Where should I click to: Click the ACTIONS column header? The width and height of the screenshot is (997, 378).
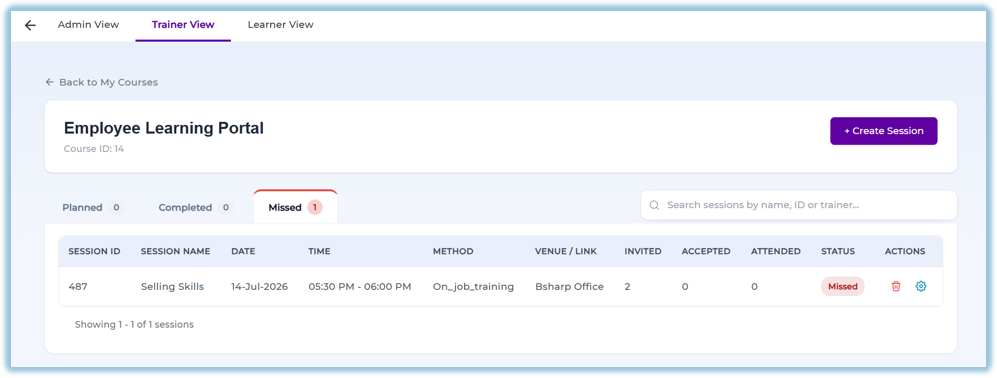pos(905,251)
